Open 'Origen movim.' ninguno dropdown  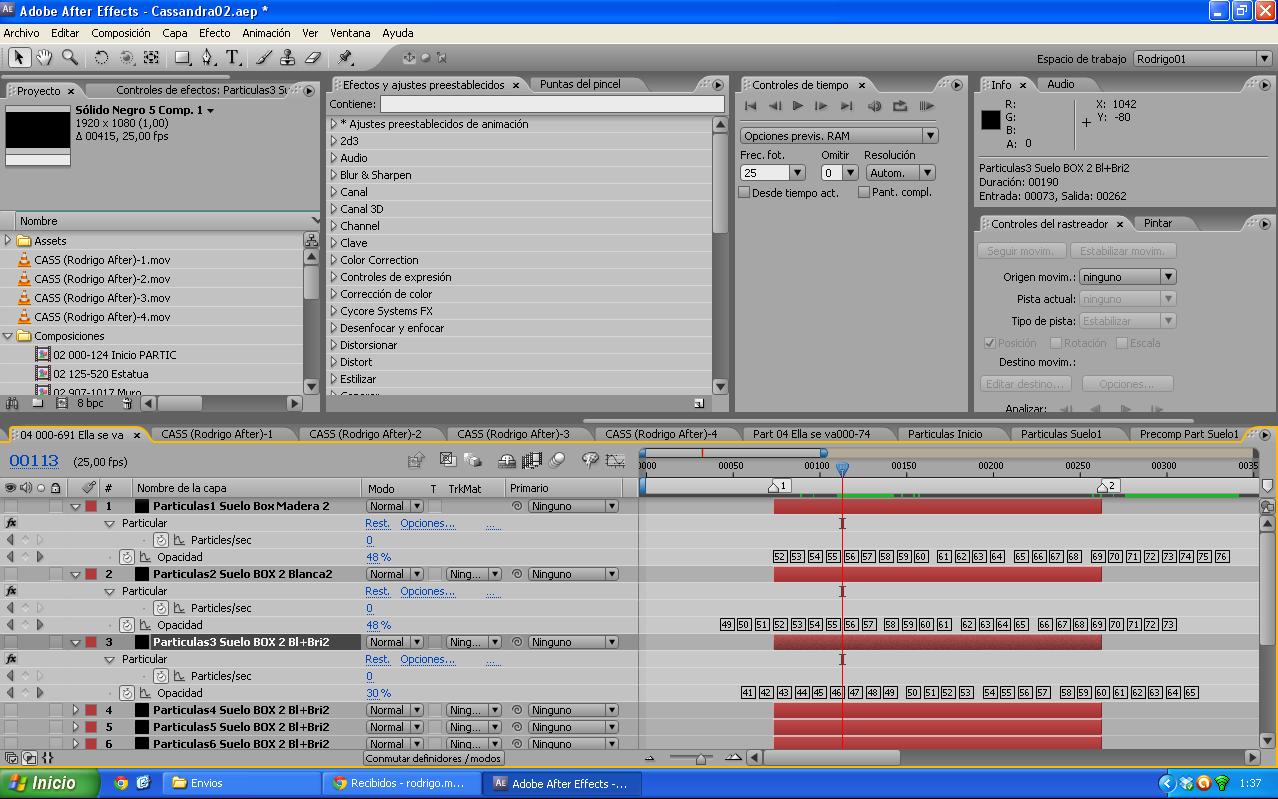[1127, 277]
